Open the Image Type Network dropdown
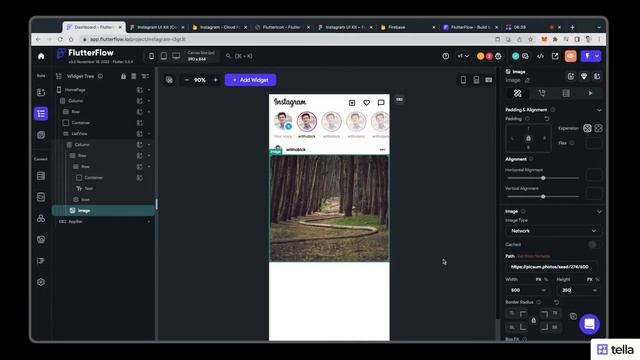The image size is (640, 360). coord(553,231)
